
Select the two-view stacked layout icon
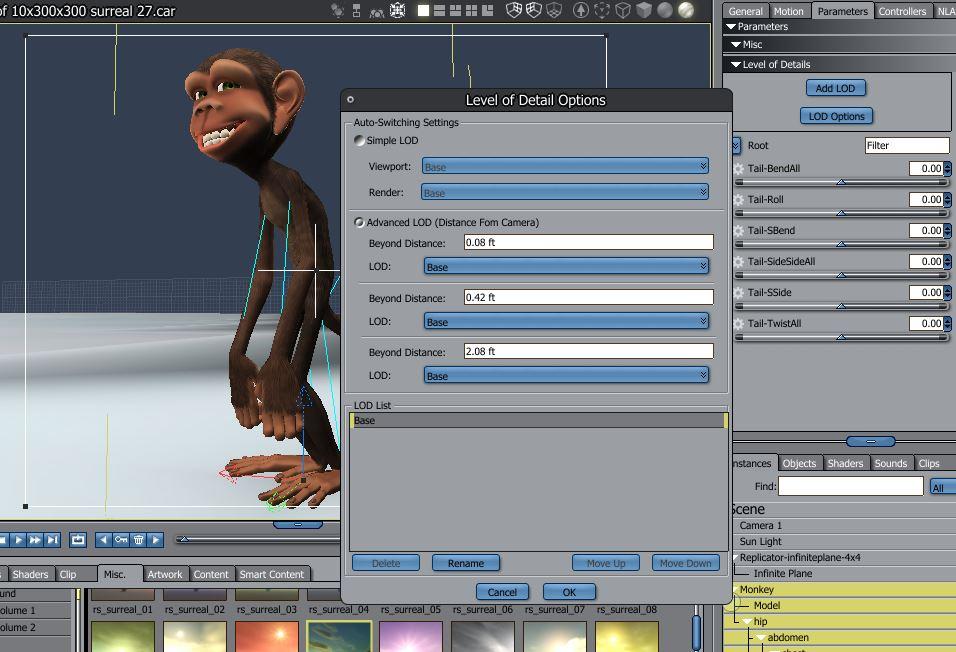point(439,10)
